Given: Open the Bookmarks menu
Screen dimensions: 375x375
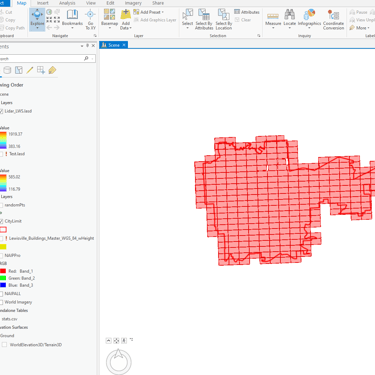Looking at the screenshot, I should pos(72,18).
